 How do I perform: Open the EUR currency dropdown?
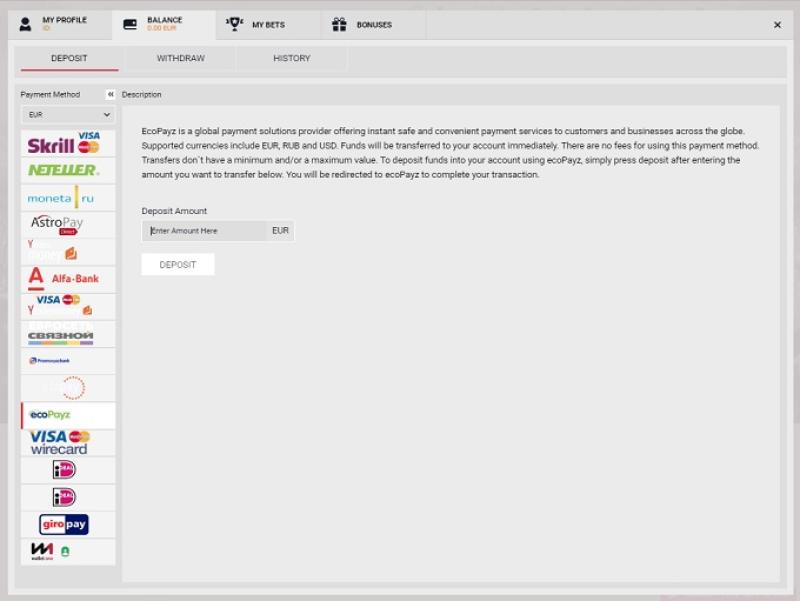(68, 115)
